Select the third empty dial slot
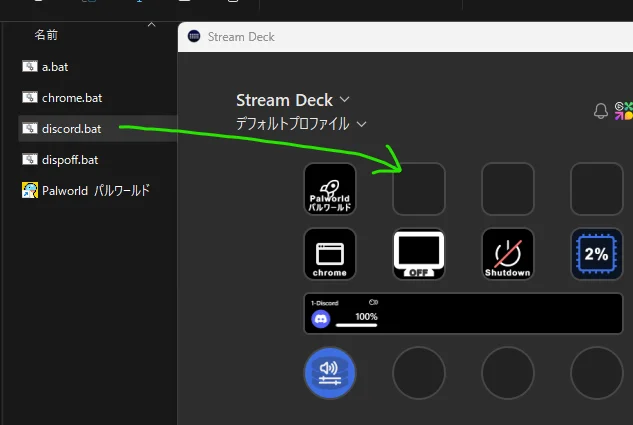Screen dimensions: 633x425 [508, 373]
